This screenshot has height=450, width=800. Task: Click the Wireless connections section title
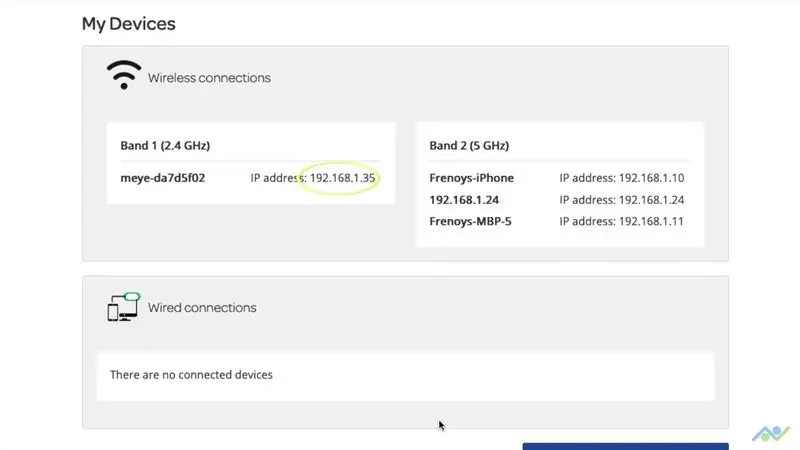209,78
